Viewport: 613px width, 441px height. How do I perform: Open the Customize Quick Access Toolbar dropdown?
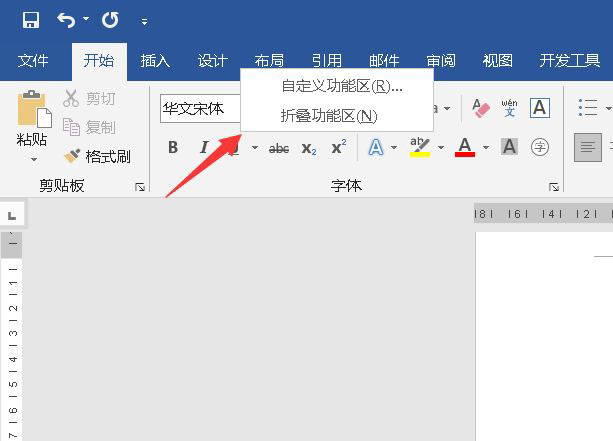click(144, 22)
